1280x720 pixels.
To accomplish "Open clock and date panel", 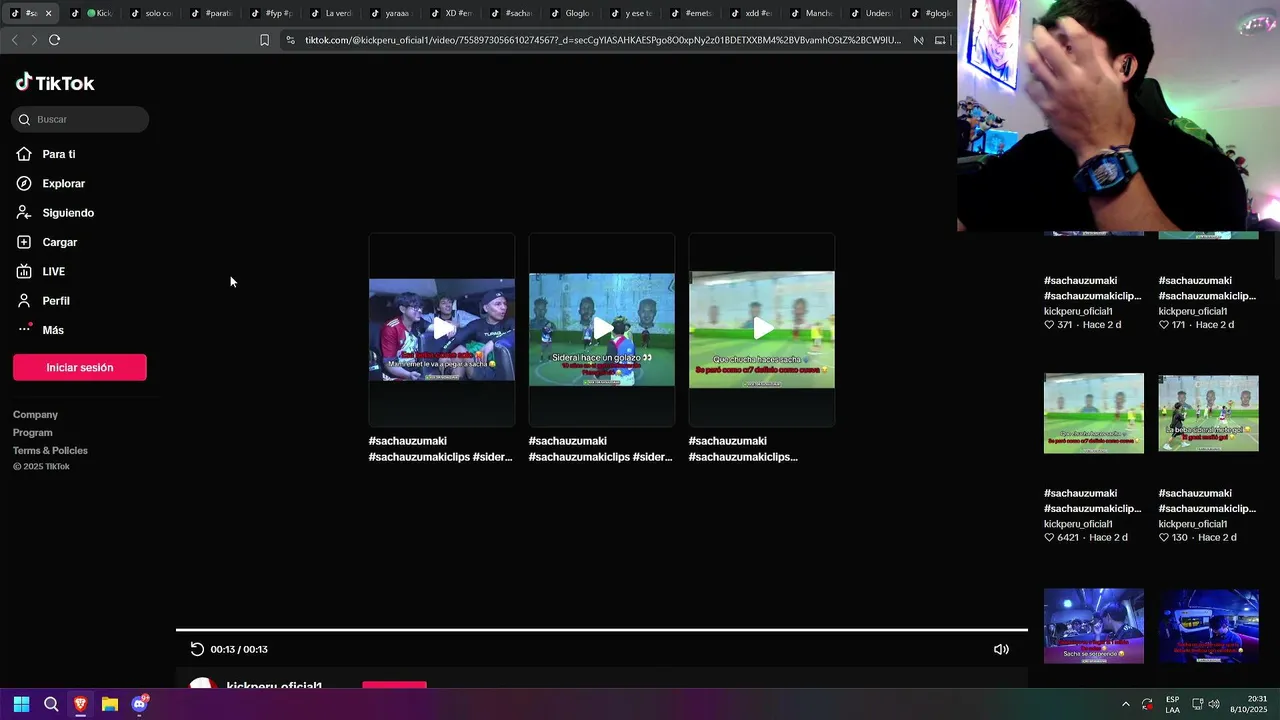I will [1249, 704].
